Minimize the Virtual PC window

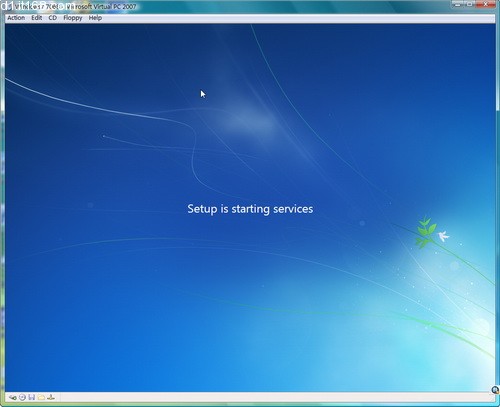(458, 4)
